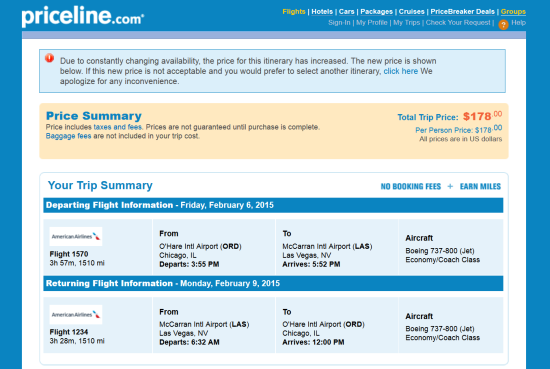Go to My Trips
Image resolution: width=550 pixels, height=369 pixels.
tap(407, 23)
